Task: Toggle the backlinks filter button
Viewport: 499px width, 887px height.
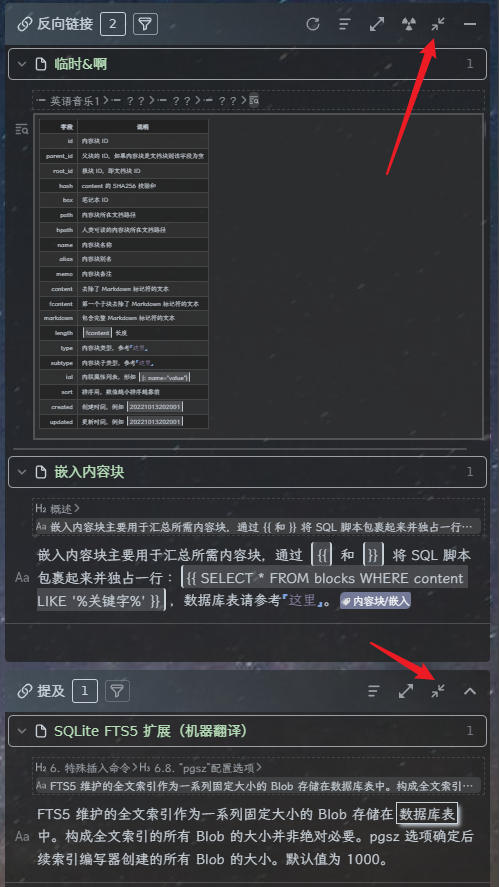Action: point(145,24)
